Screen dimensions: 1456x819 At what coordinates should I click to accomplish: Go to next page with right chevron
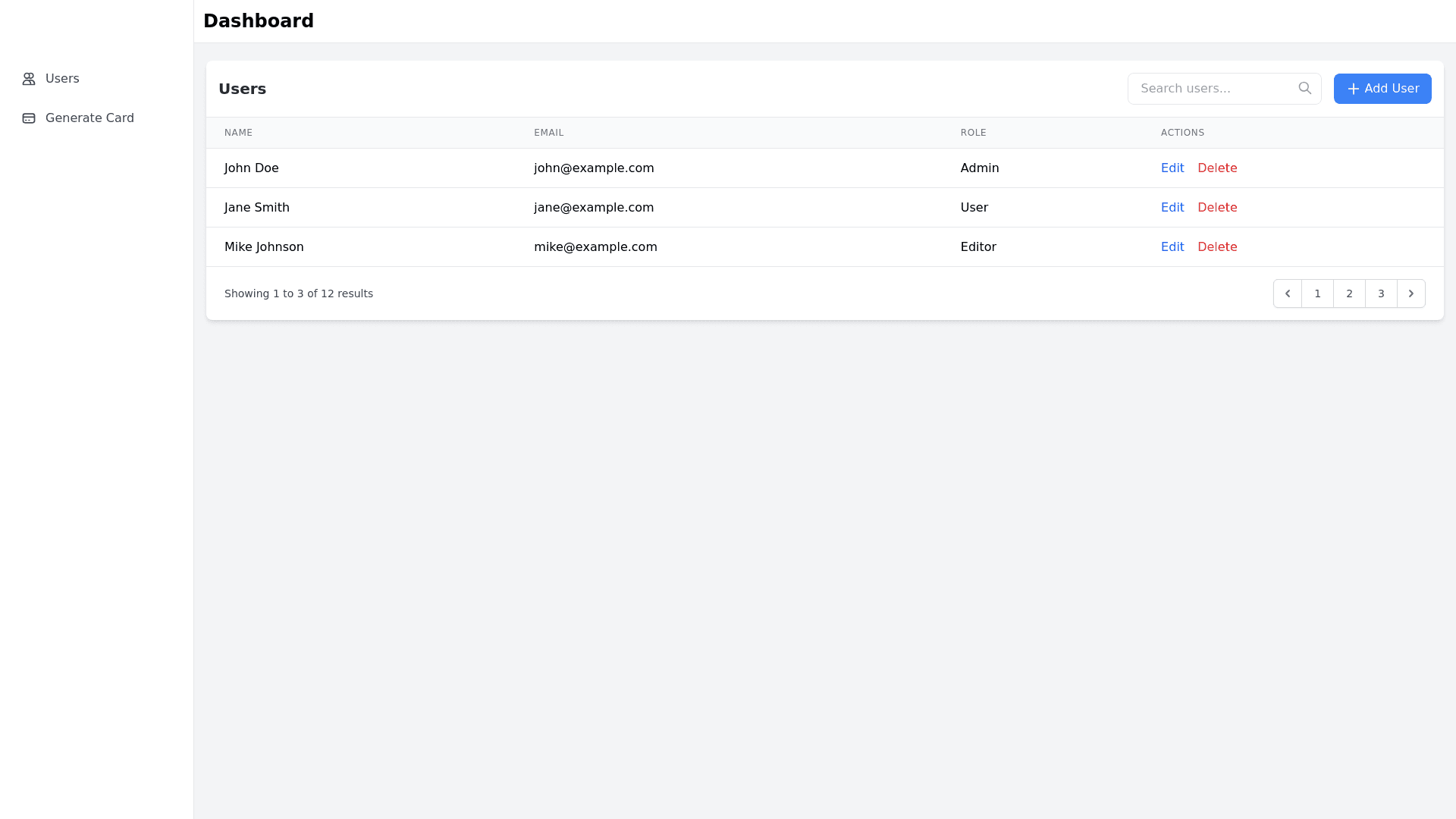click(1410, 293)
